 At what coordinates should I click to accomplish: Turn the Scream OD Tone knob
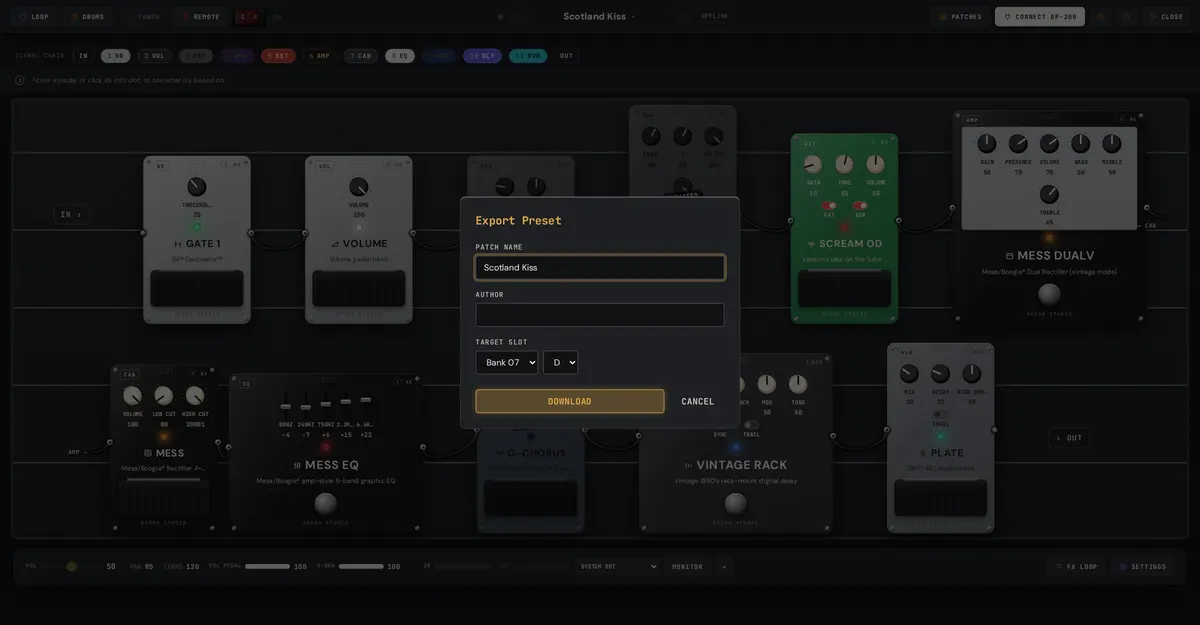pyautogui.click(x=845, y=165)
